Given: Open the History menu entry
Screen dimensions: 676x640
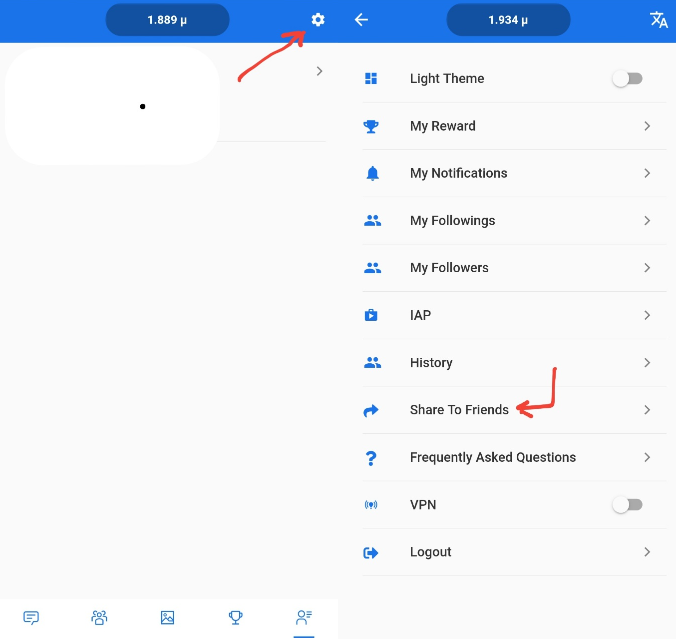Looking at the screenshot, I should coord(514,363).
